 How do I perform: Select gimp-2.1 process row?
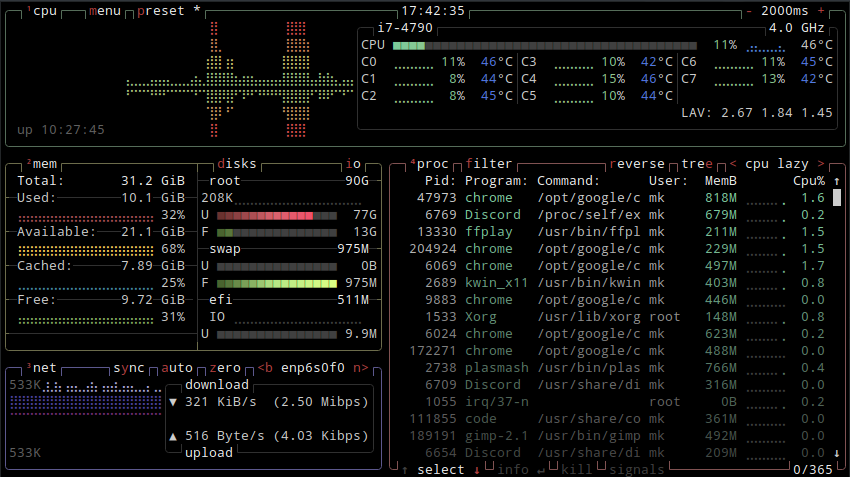coord(617,436)
